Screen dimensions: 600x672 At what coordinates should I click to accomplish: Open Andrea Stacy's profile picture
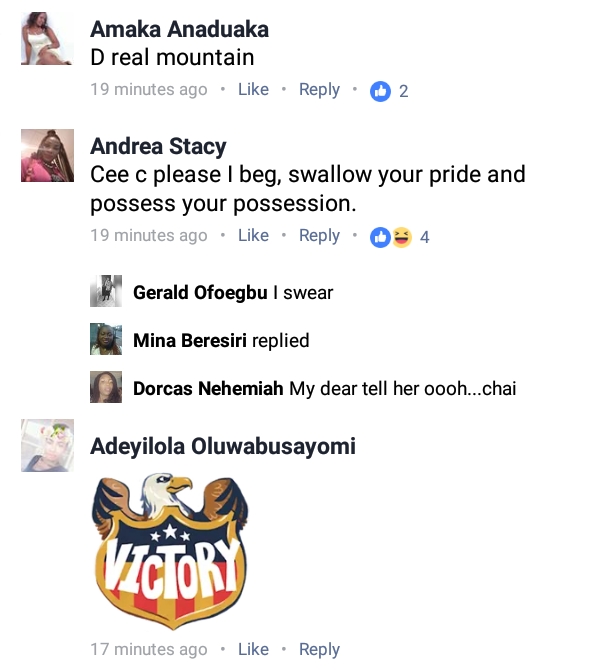47,155
